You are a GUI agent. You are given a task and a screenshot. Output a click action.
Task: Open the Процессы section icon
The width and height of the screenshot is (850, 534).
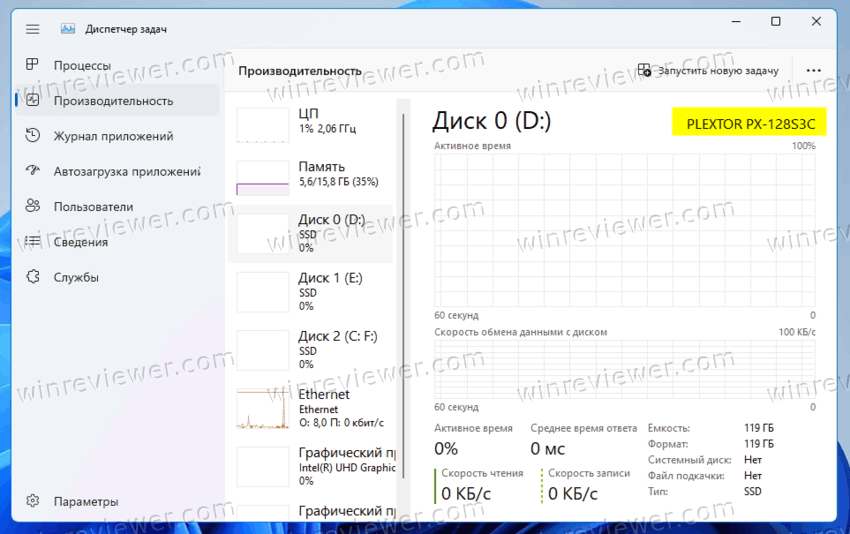point(33,65)
